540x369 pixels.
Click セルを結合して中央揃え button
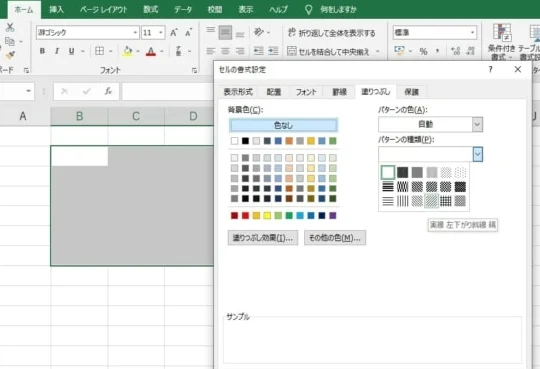[329, 51]
